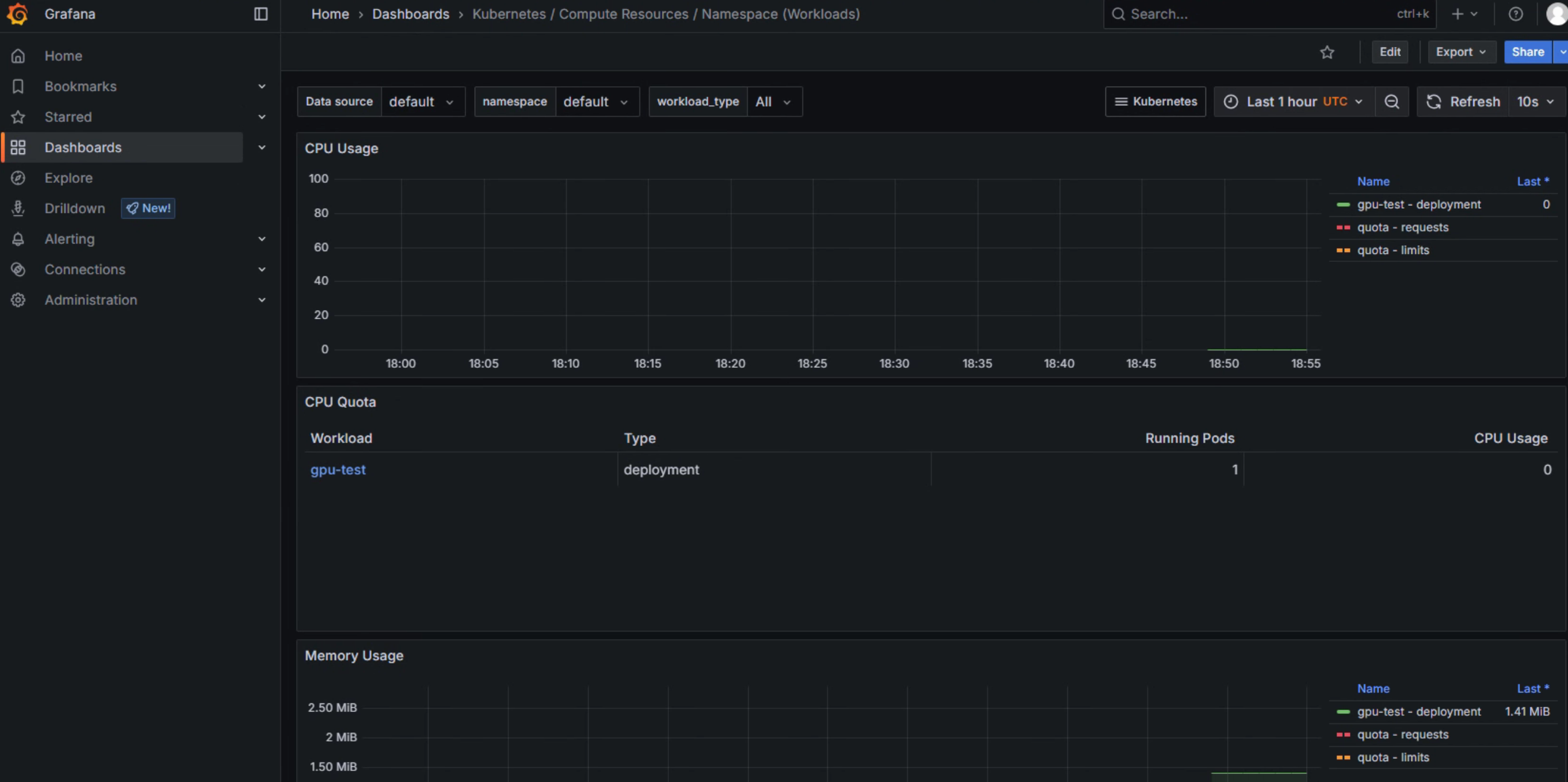Image resolution: width=1568 pixels, height=782 pixels.
Task: Toggle quota - requests series in Memory Usage legend
Action: click(1403, 735)
